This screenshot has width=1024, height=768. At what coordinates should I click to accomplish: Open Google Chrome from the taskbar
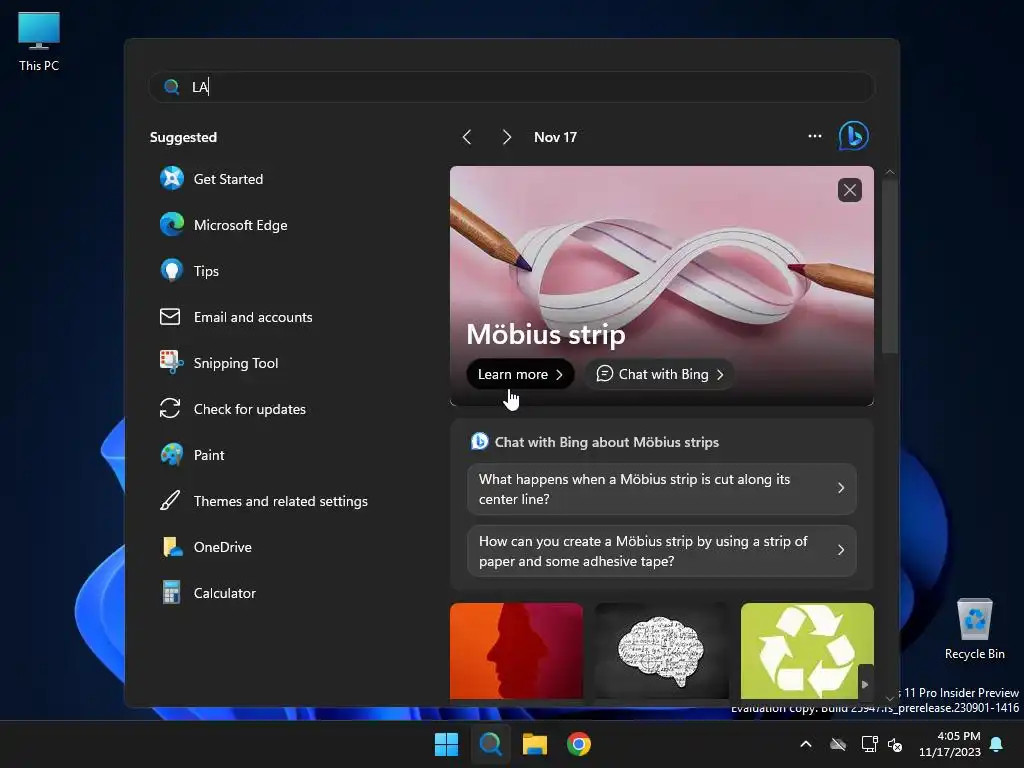[x=579, y=744]
